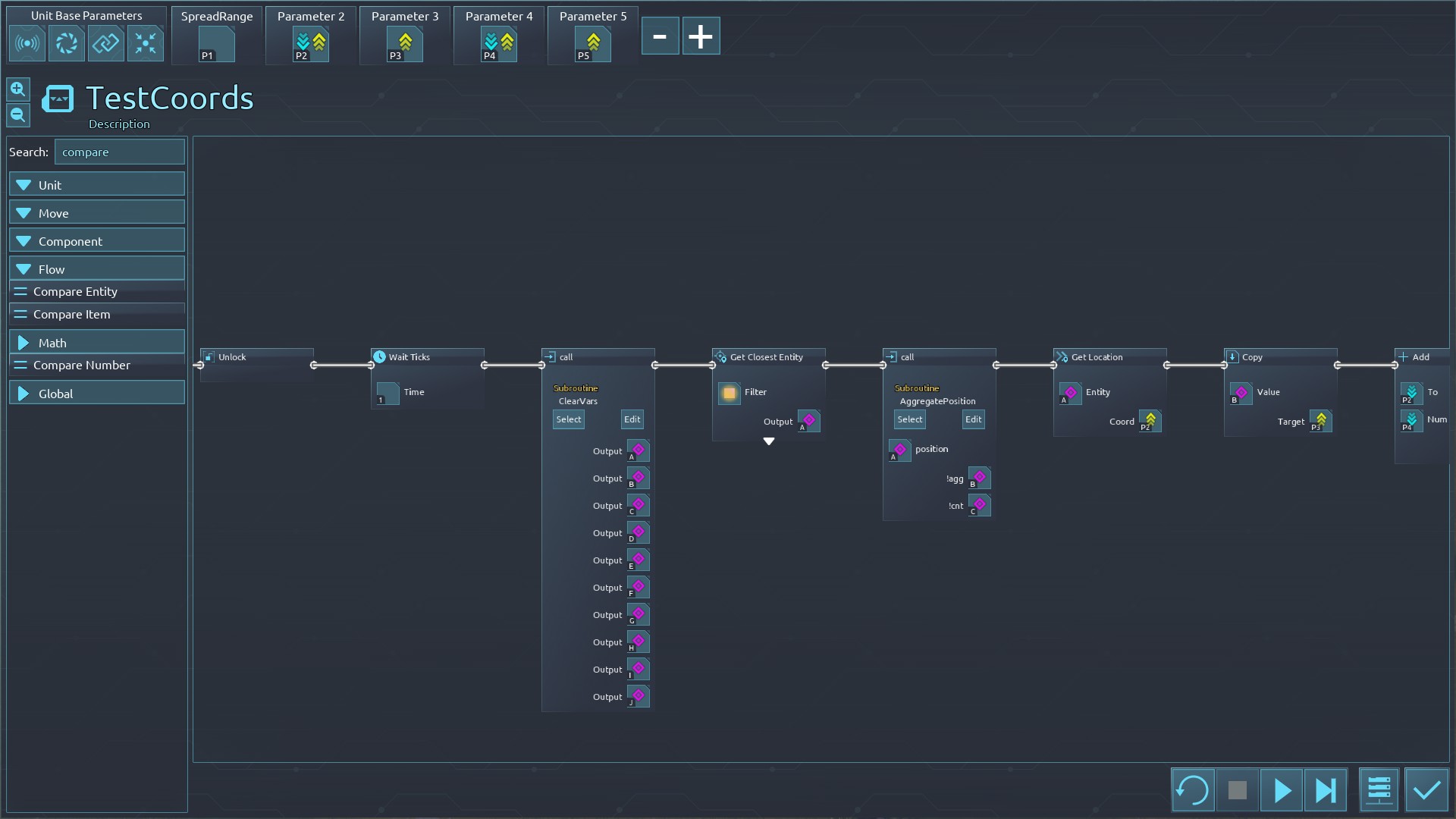Click the plus button to add parameter

tap(701, 36)
